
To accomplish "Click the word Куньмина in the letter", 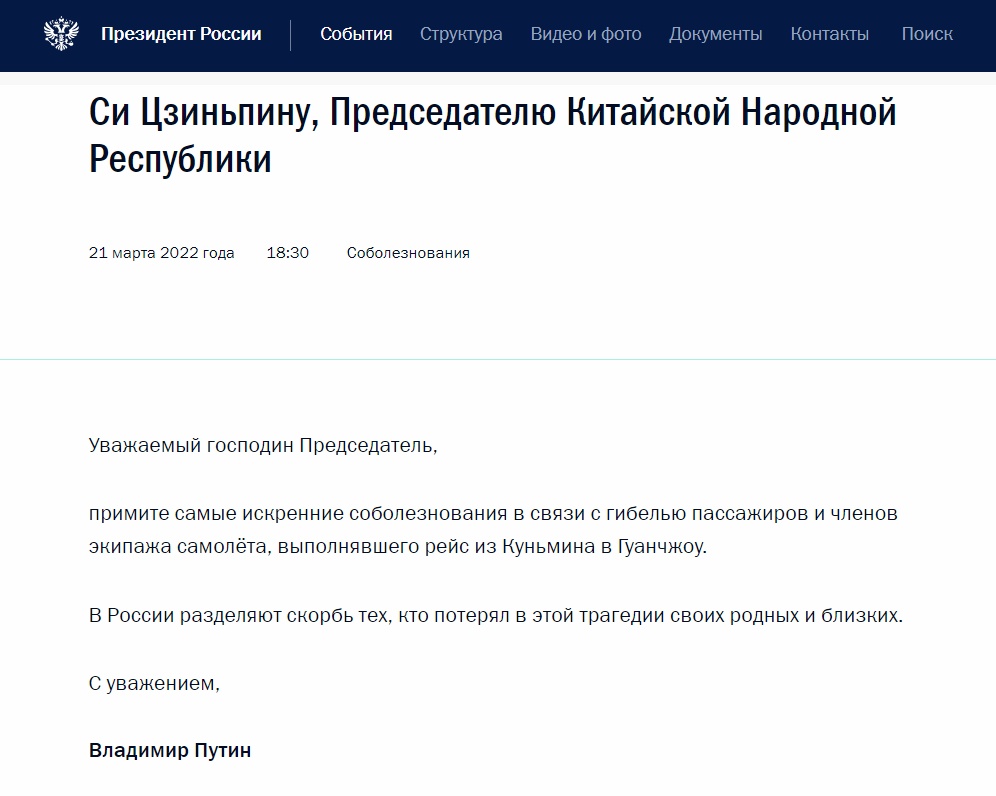I will tap(558, 547).
